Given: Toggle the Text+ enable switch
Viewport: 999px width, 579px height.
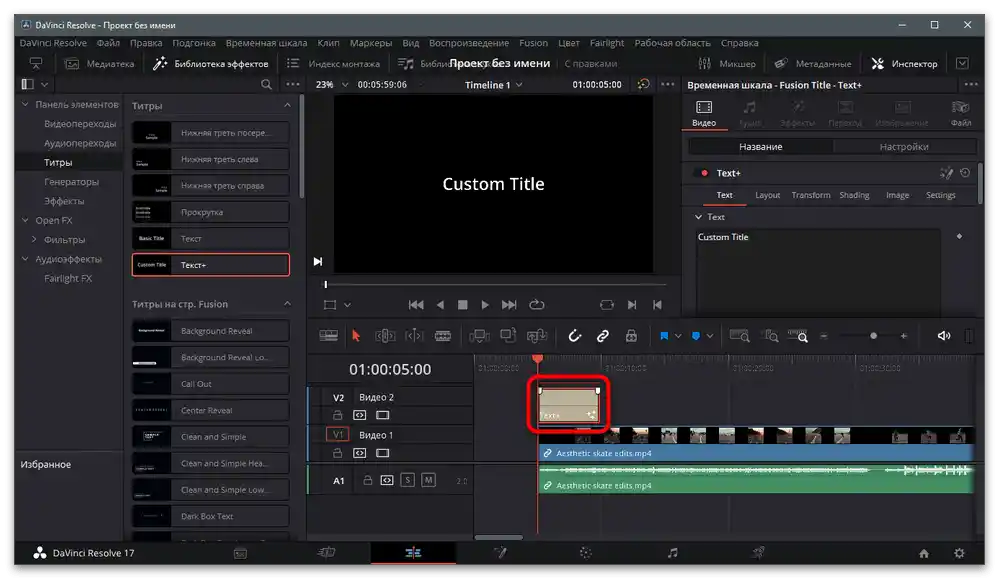Looking at the screenshot, I should pos(704,173).
